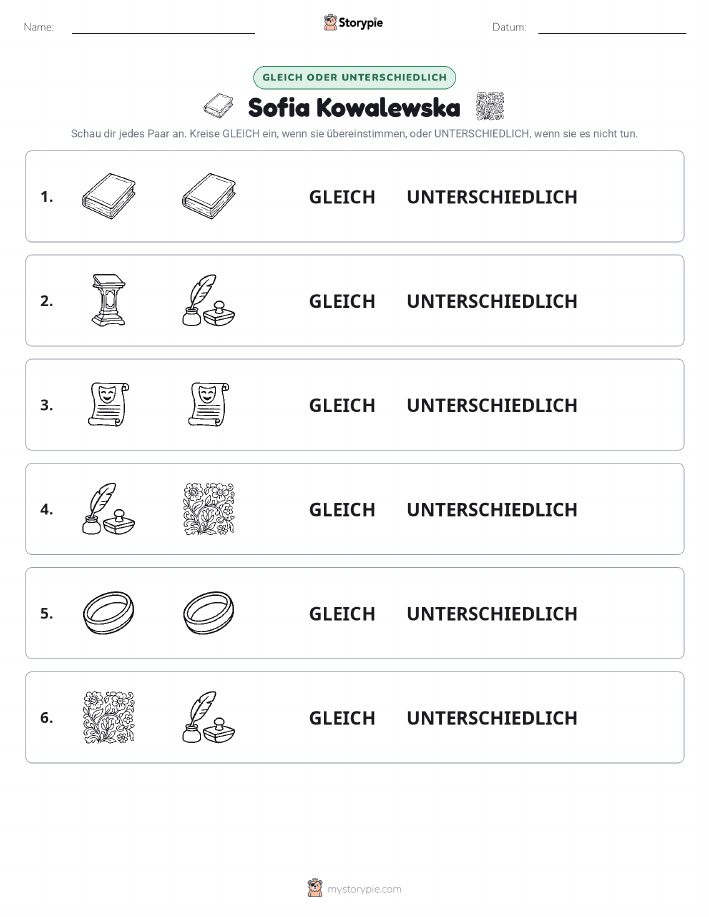Click the QR code beside the title
The width and height of the screenshot is (709, 917).
490,106
